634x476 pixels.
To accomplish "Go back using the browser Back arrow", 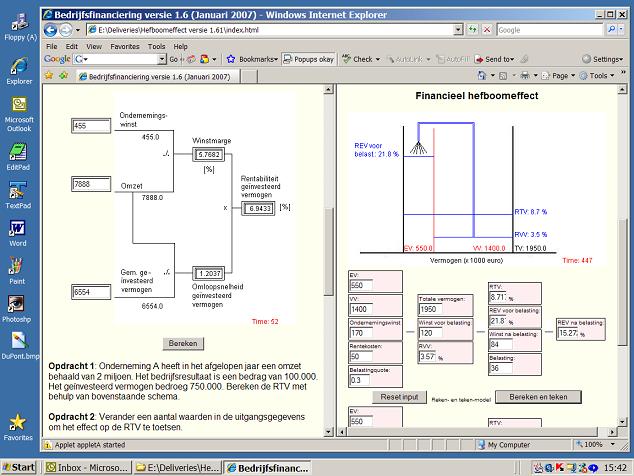I will point(51,30).
